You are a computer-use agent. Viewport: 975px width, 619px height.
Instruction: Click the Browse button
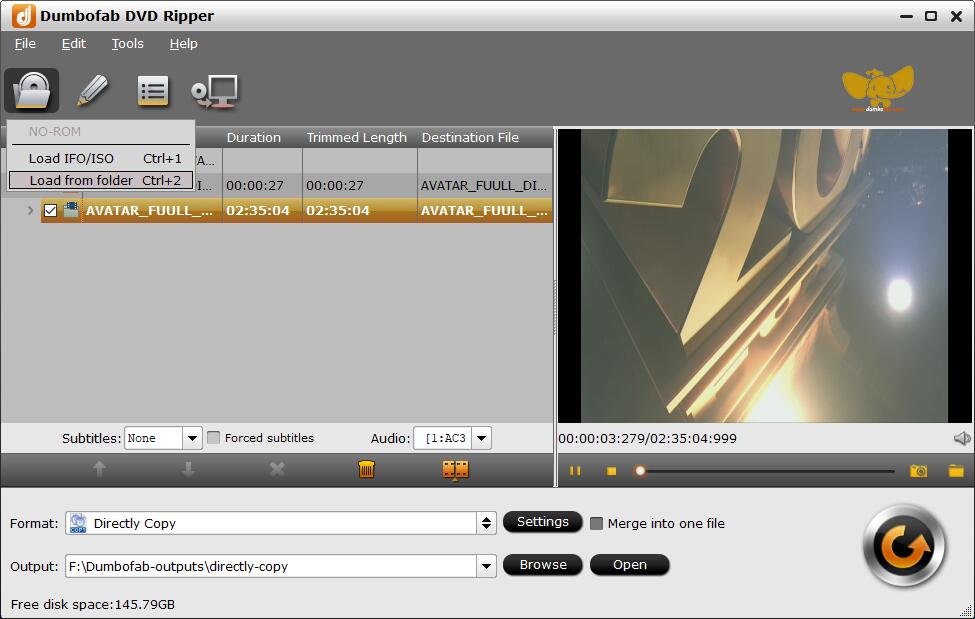click(x=542, y=565)
